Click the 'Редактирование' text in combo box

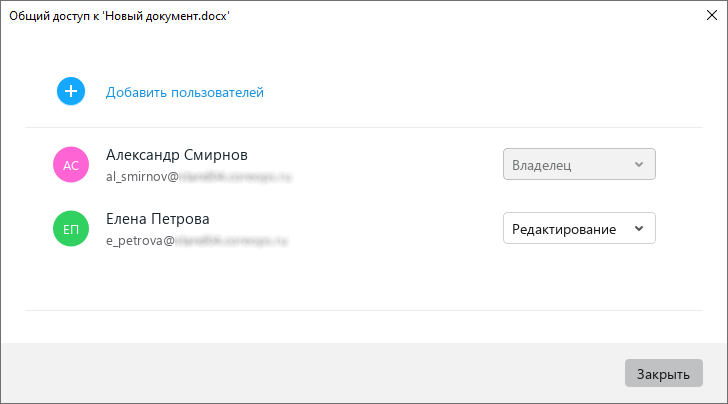(x=564, y=229)
